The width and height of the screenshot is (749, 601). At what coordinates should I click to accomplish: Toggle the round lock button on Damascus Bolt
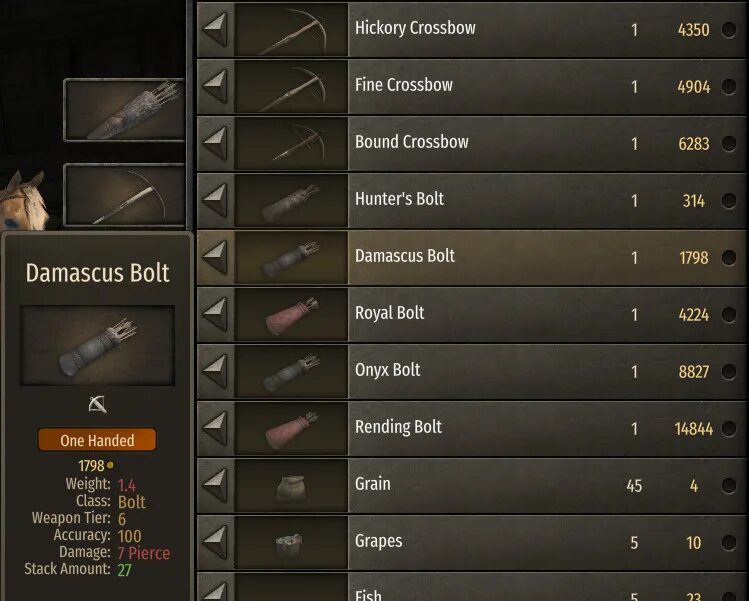click(728, 258)
